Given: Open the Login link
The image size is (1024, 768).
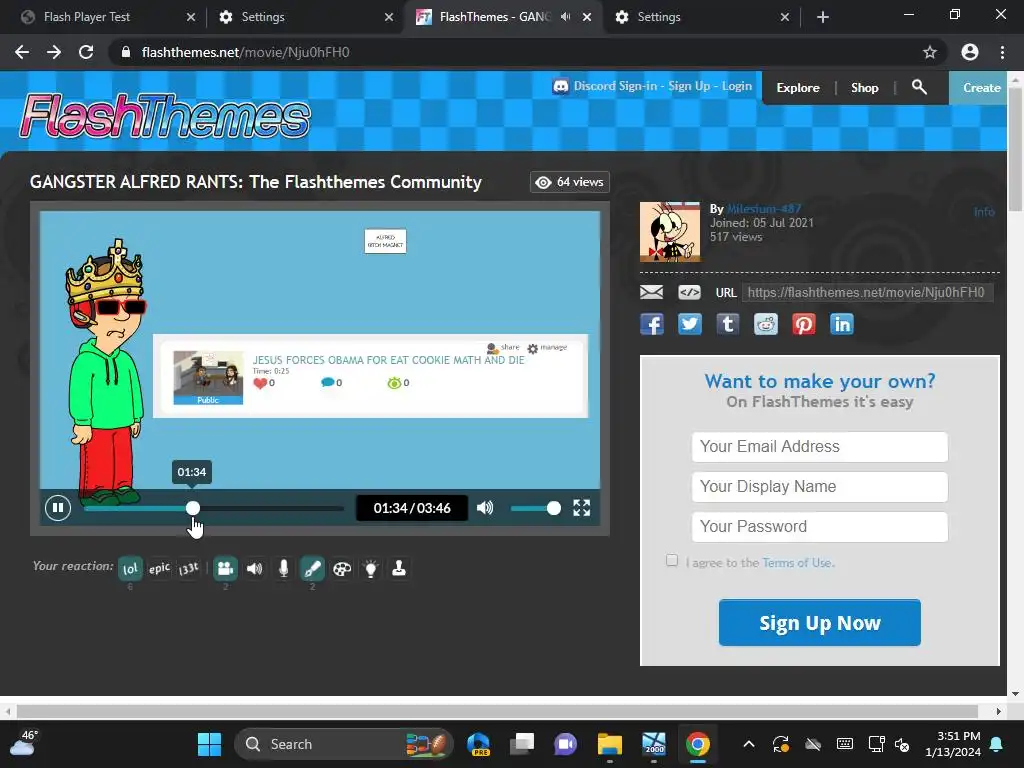Looking at the screenshot, I should [737, 86].
